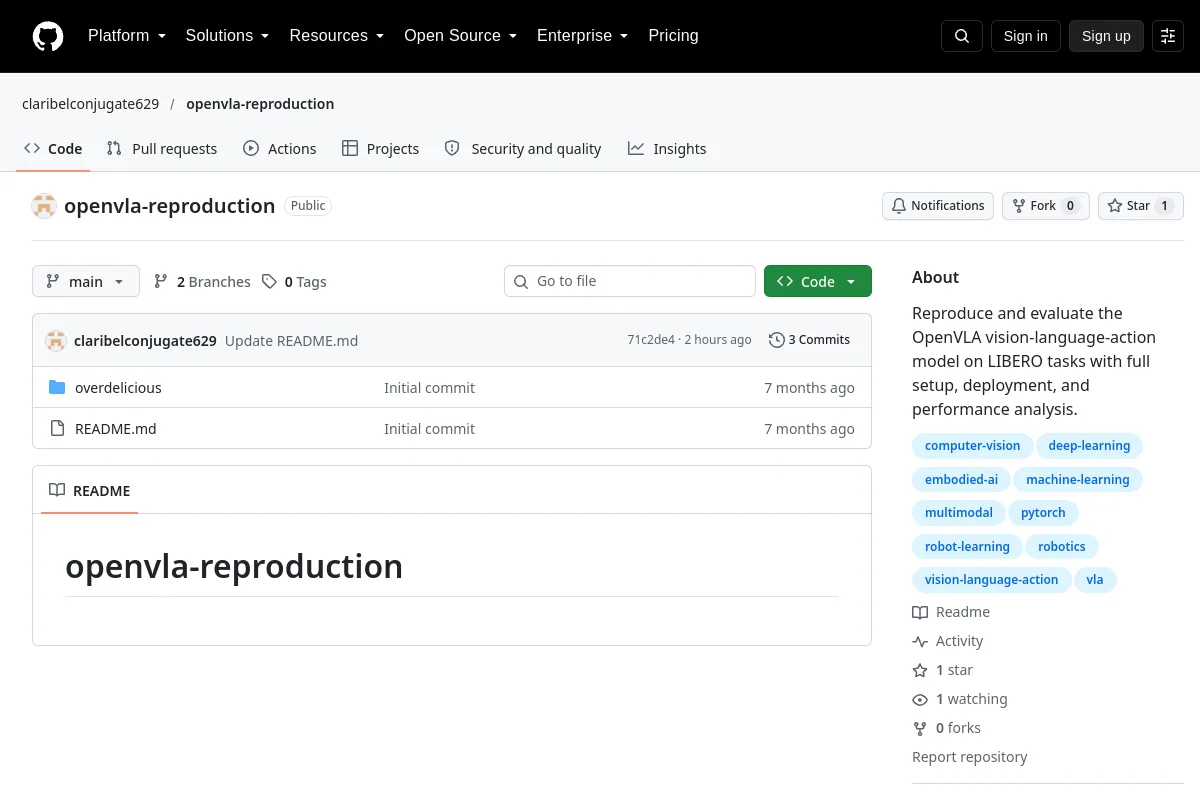This screenshot has height=800, width=1200.
Task: Open the README.md file
Action: click(116, 429)
